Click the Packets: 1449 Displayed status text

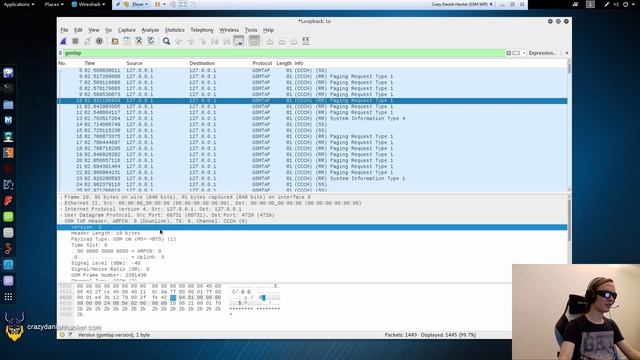click(430, 335)
